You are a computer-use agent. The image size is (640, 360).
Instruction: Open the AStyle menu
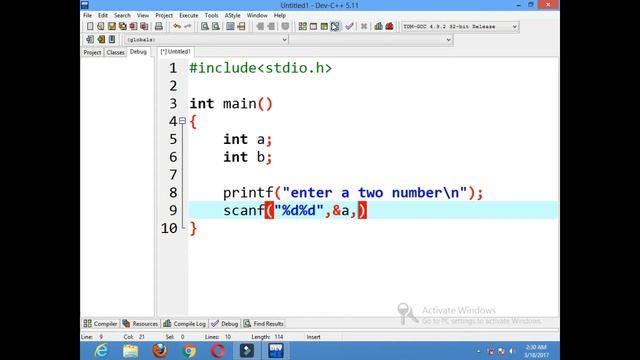(x=233, y=16)
